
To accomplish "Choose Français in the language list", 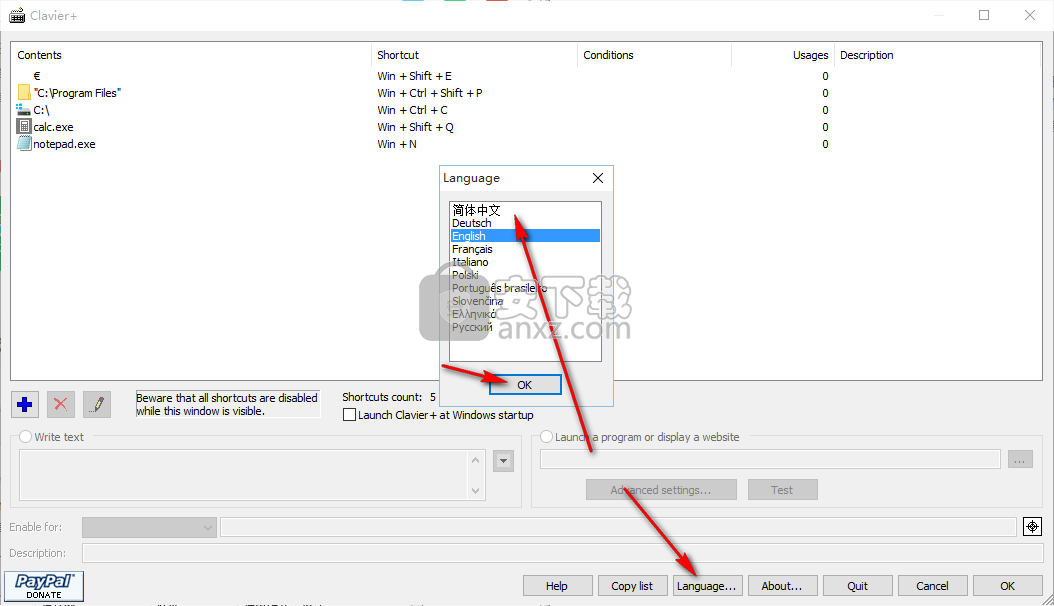I will 526,249.
